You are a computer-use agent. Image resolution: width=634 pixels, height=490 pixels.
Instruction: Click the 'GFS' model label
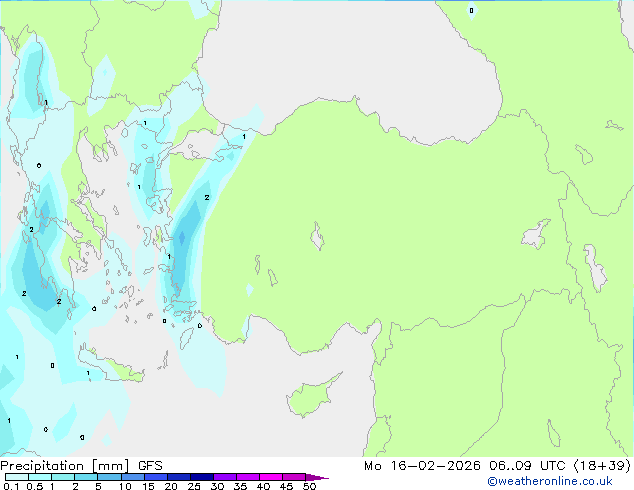(150, 466)
